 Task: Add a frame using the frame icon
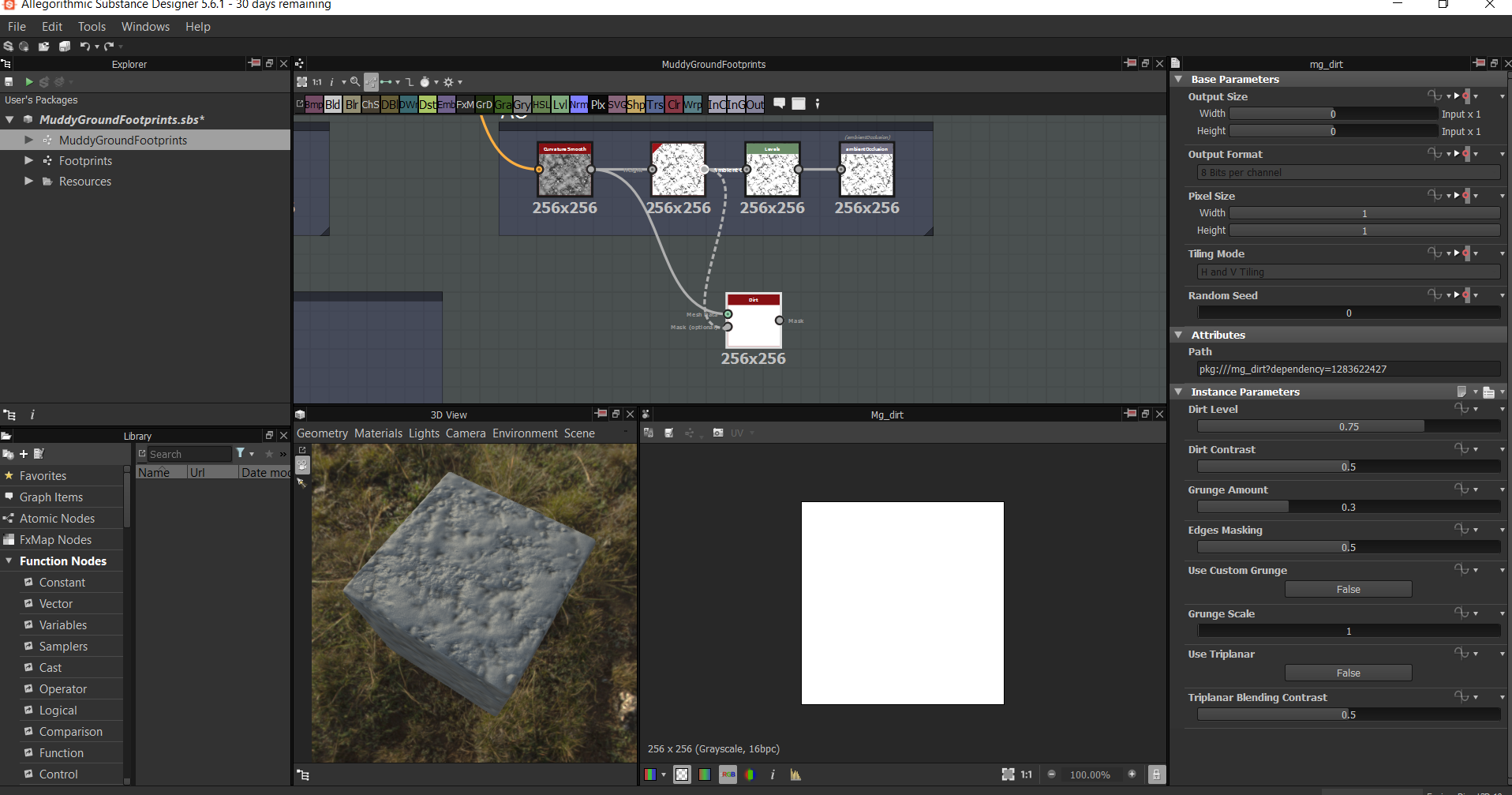[x=799, y=103]
